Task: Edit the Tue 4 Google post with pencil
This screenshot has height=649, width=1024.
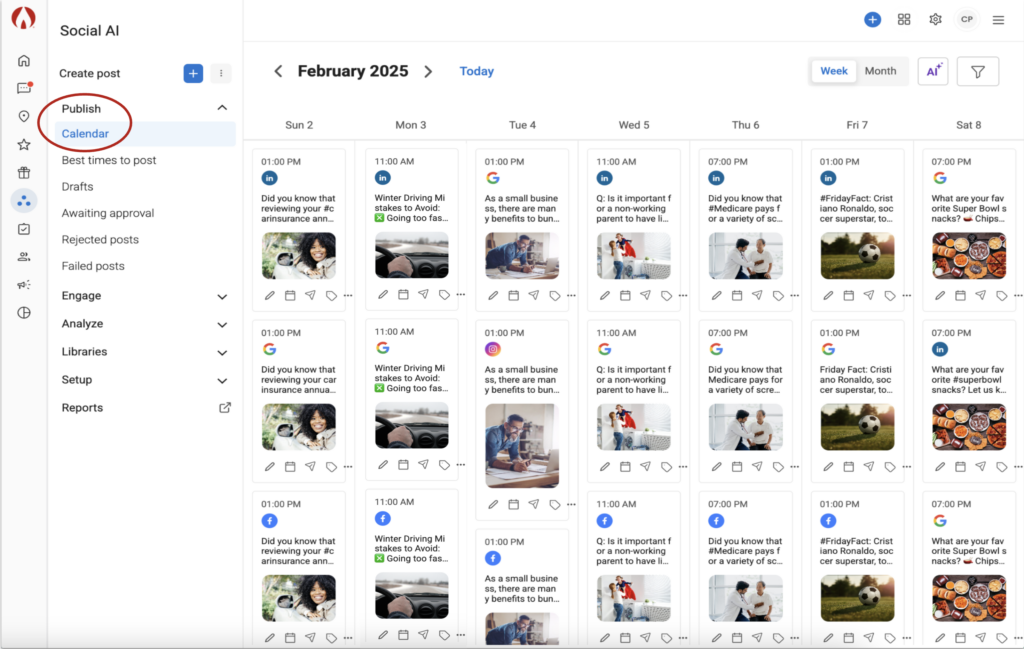Action: (x=493, y=296)
